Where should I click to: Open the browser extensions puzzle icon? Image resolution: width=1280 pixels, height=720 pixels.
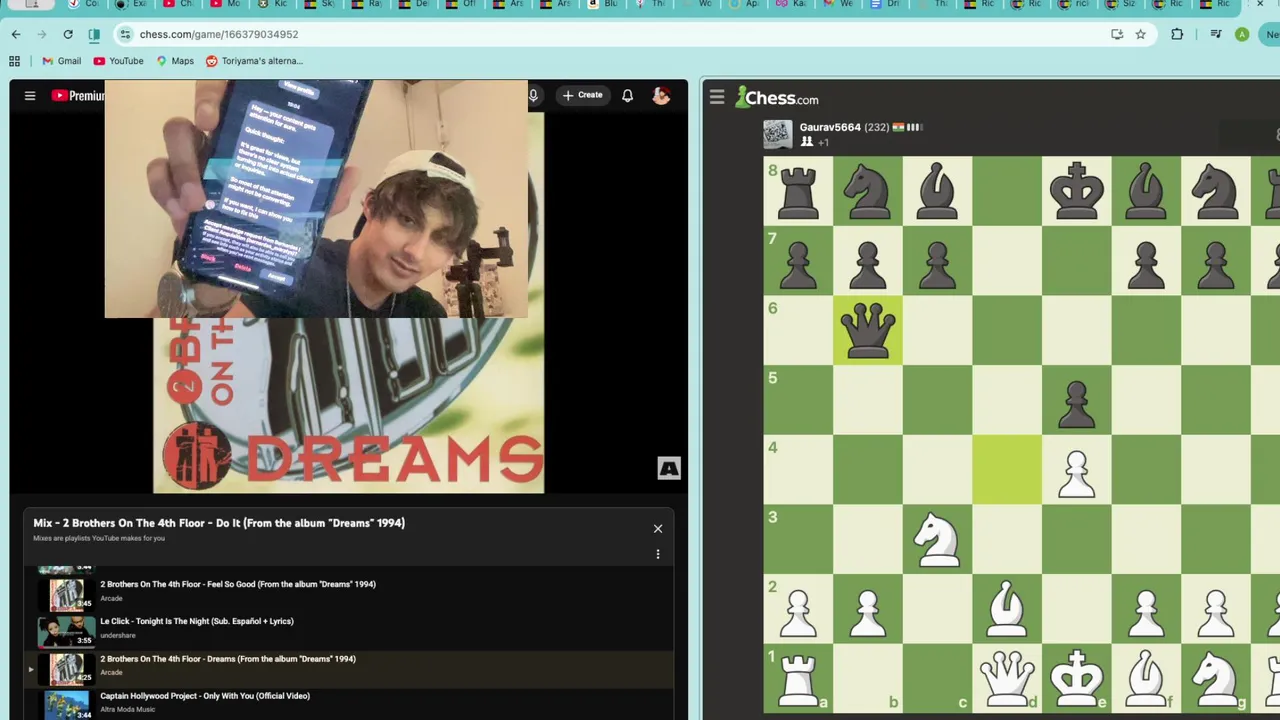click(x=1177, y=34)
